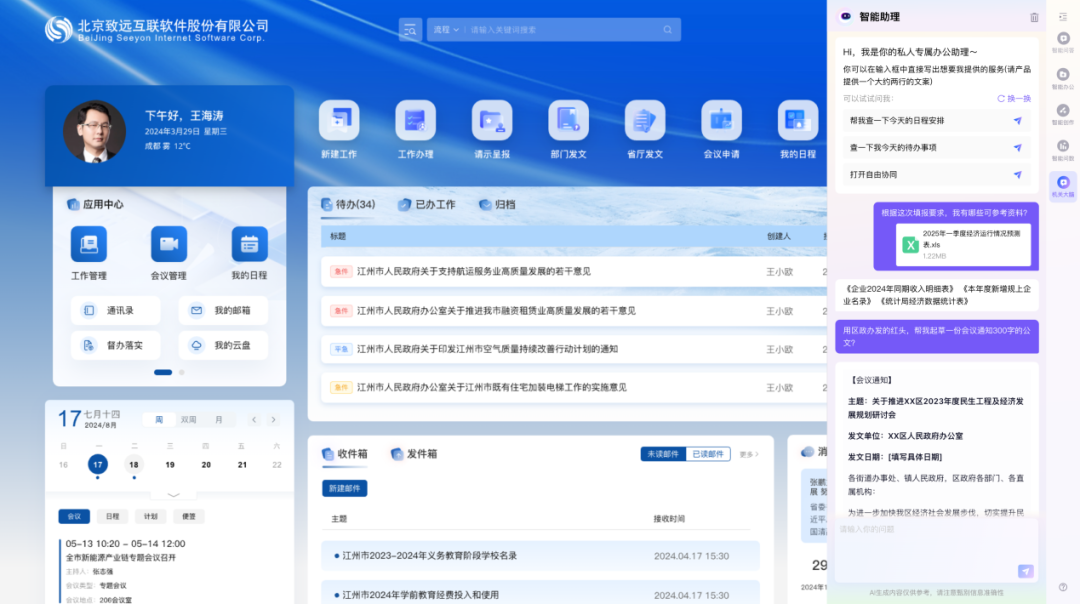This screenshot has height=604, width=1080.
Task: Select the 会议 schedule tab
Action: click(x=74, y=516)
